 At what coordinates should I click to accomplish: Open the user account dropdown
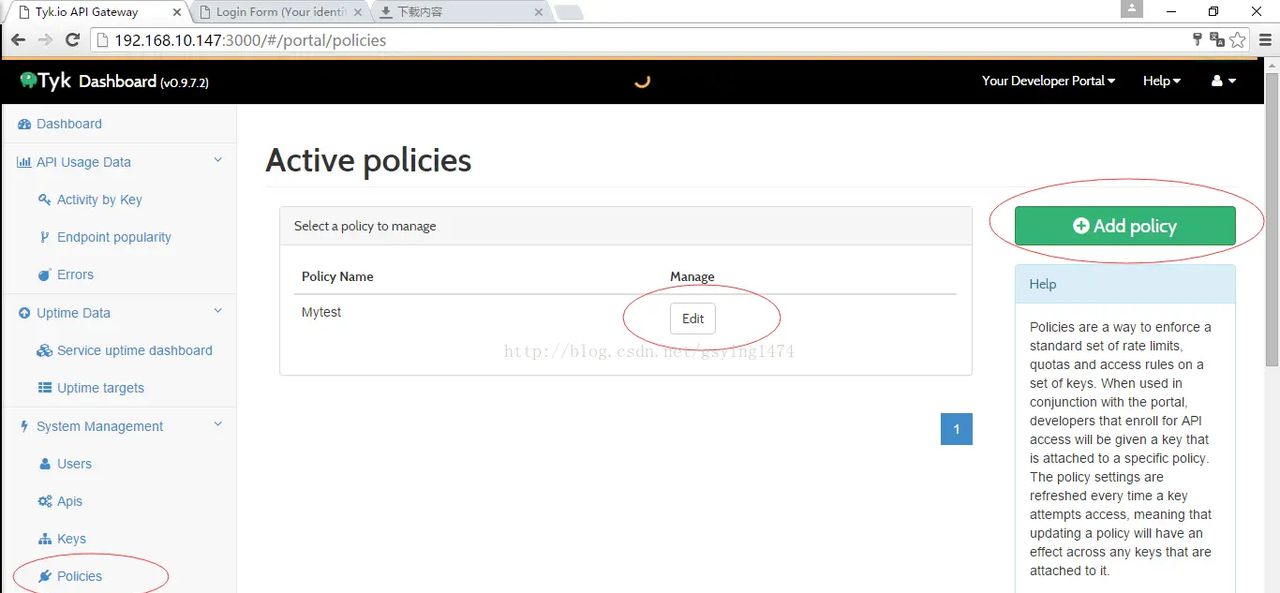(x=1224, y=81)
